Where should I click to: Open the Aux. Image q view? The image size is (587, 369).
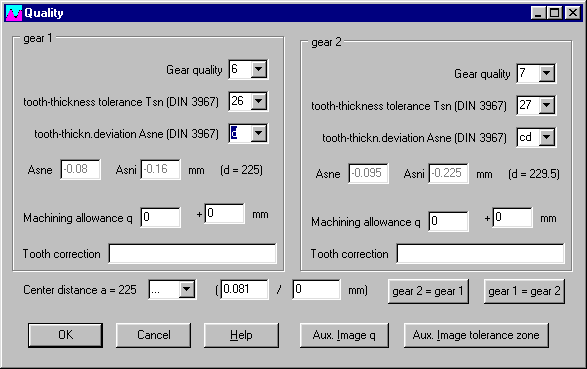pos(344,335)
